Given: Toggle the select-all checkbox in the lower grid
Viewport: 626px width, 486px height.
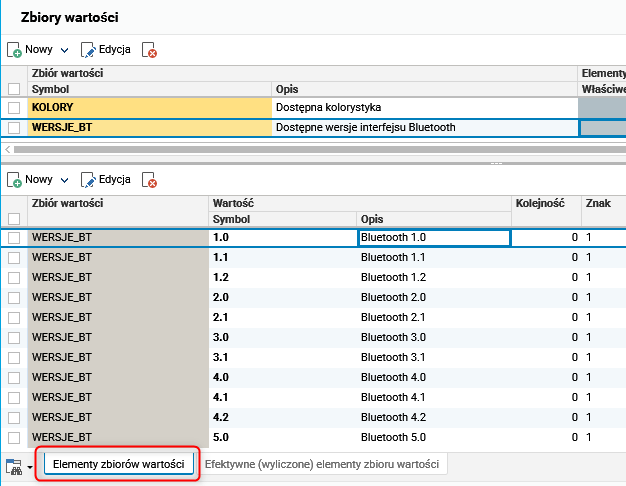Looking at the screenshot, I should 14,218.
